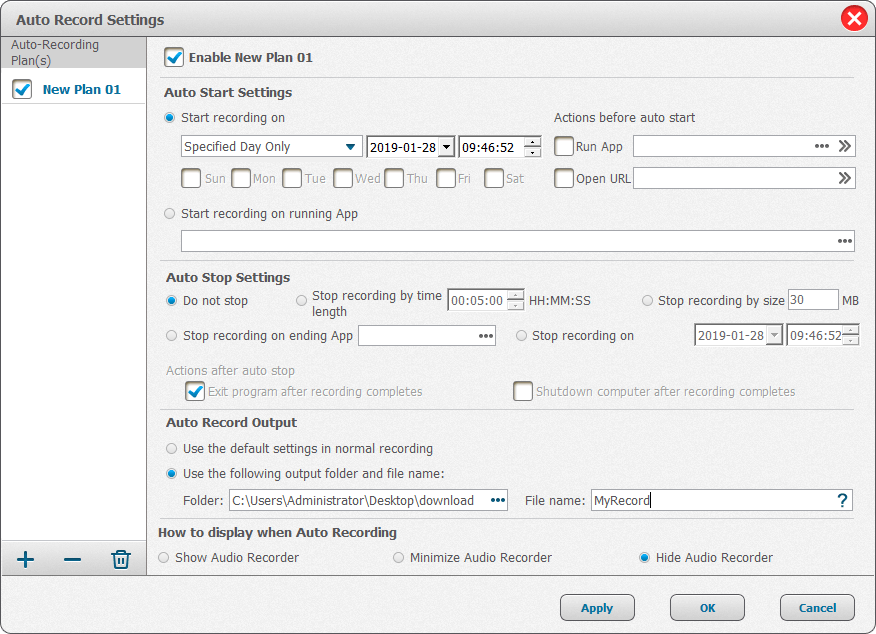This screenshot has width=876, height=634.
Task: Toggle Enable New Plan 01 checkbox
Action: pyautogui.click(x=174, y=57)
